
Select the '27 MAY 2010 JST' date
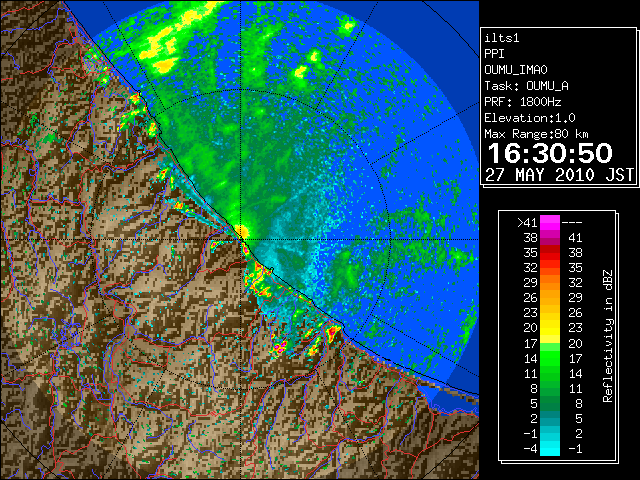click(x=560, y=175)
